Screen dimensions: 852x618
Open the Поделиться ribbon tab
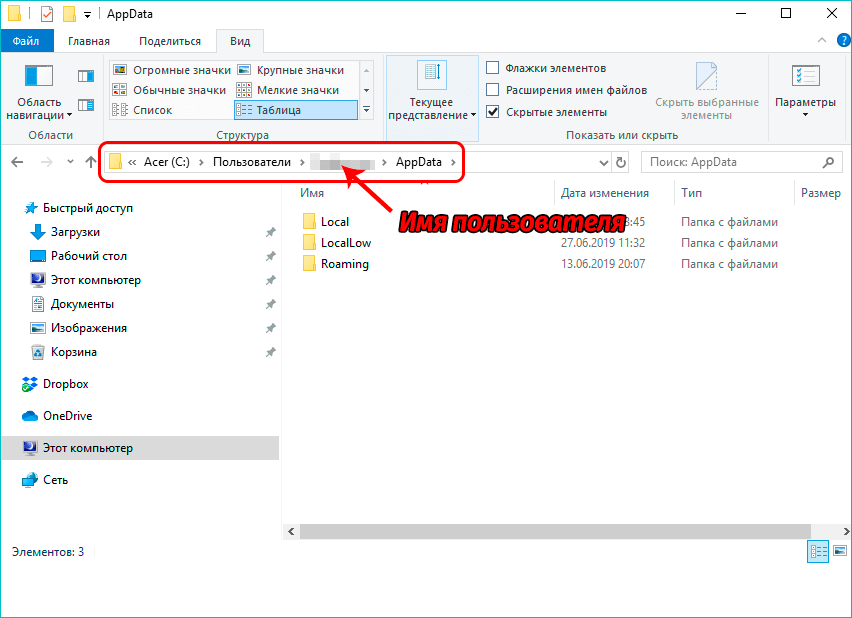pos(170,41)
